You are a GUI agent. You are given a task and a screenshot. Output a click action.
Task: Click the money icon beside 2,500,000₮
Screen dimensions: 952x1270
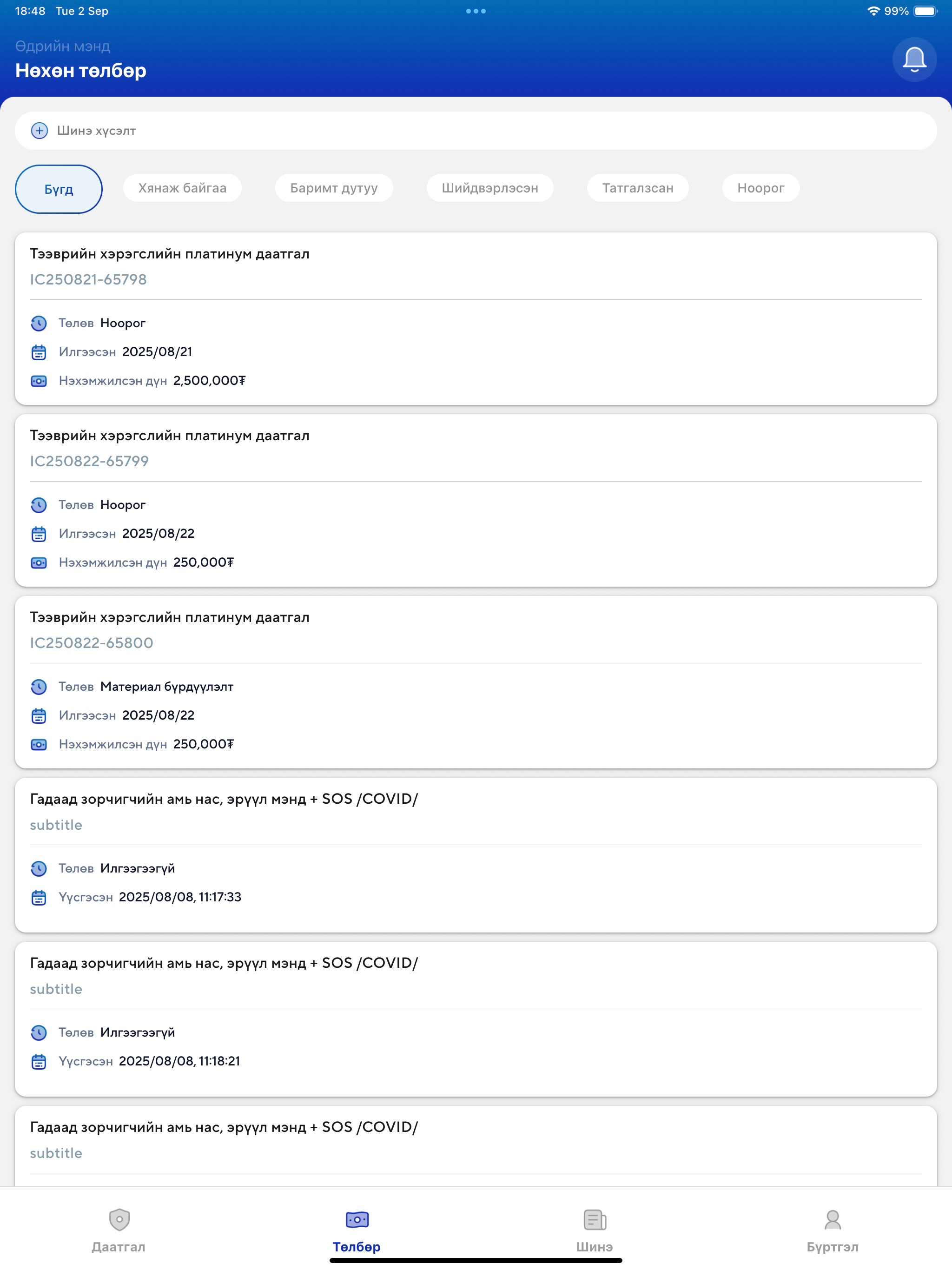[x=39, y=381]
